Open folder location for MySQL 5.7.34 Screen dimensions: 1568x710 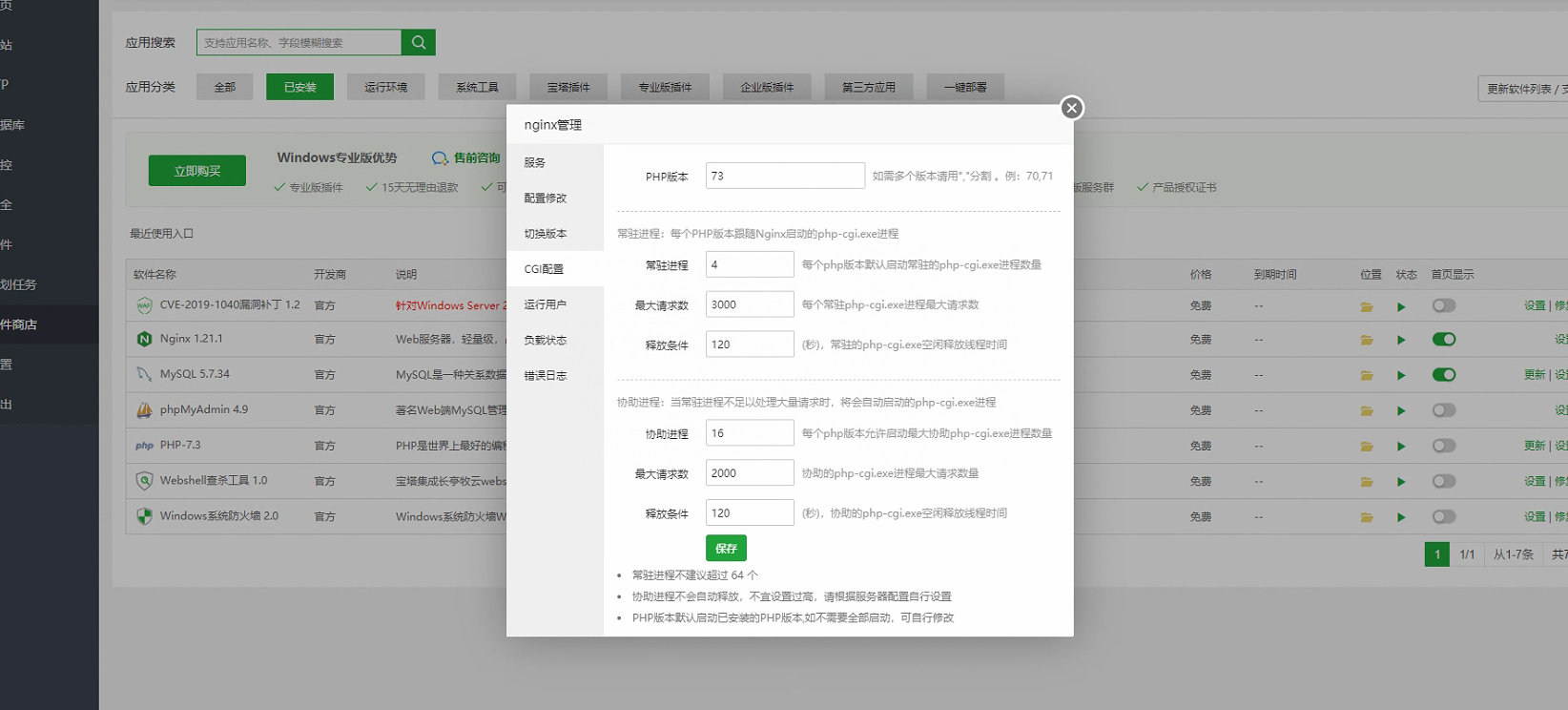pos(1367,375)
